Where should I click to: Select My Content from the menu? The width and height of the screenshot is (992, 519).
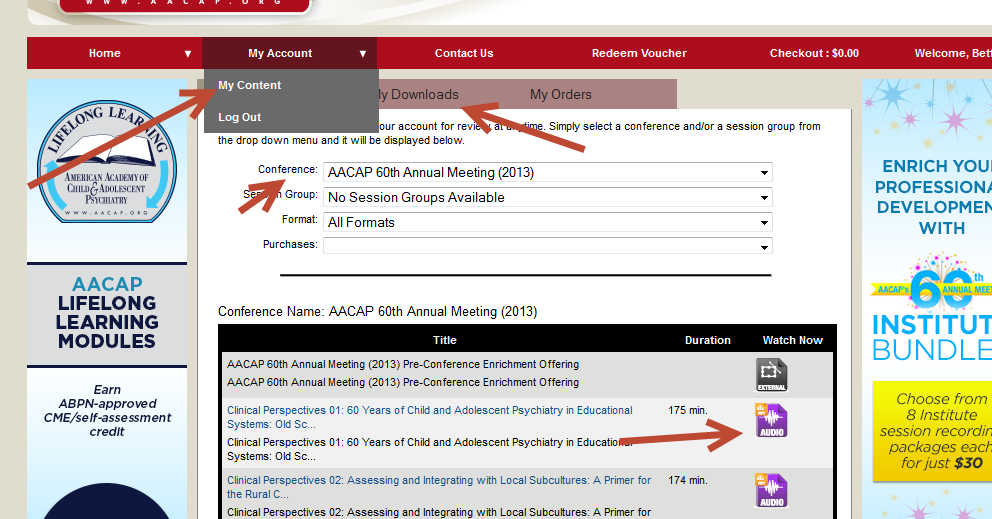(250, 86)
